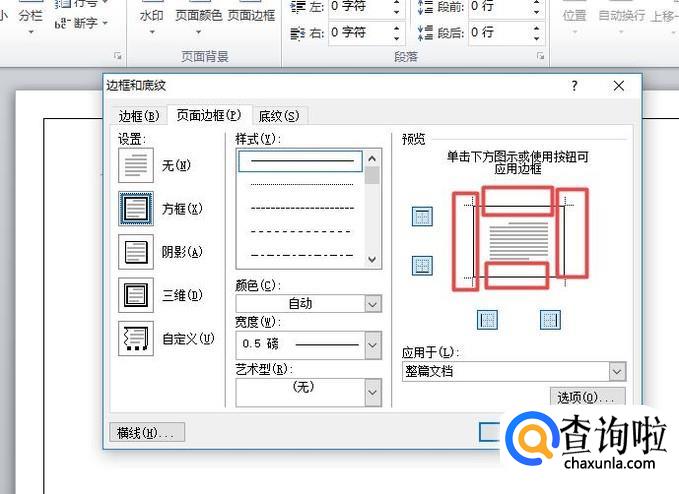The width and height of the screenshot is (679, 494).
Task: Select the dotted line style in list
Action: pos(301,184)
